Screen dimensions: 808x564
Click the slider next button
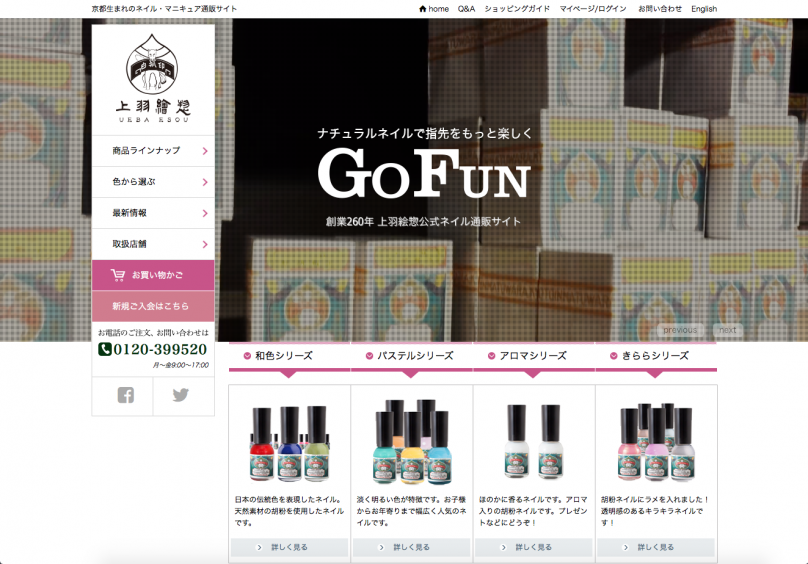[x=727, y=330]
